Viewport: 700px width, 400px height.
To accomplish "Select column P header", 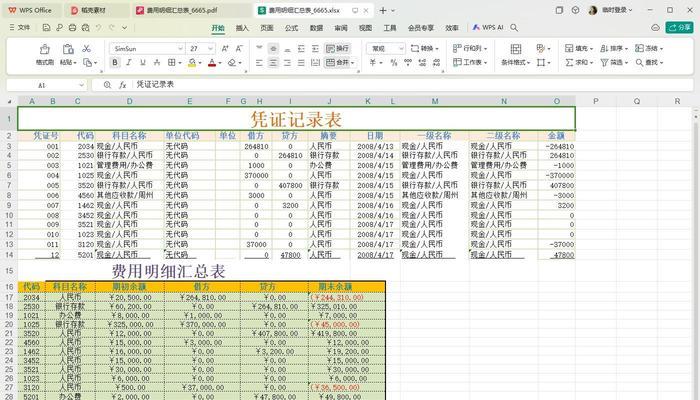I will 596,101.
